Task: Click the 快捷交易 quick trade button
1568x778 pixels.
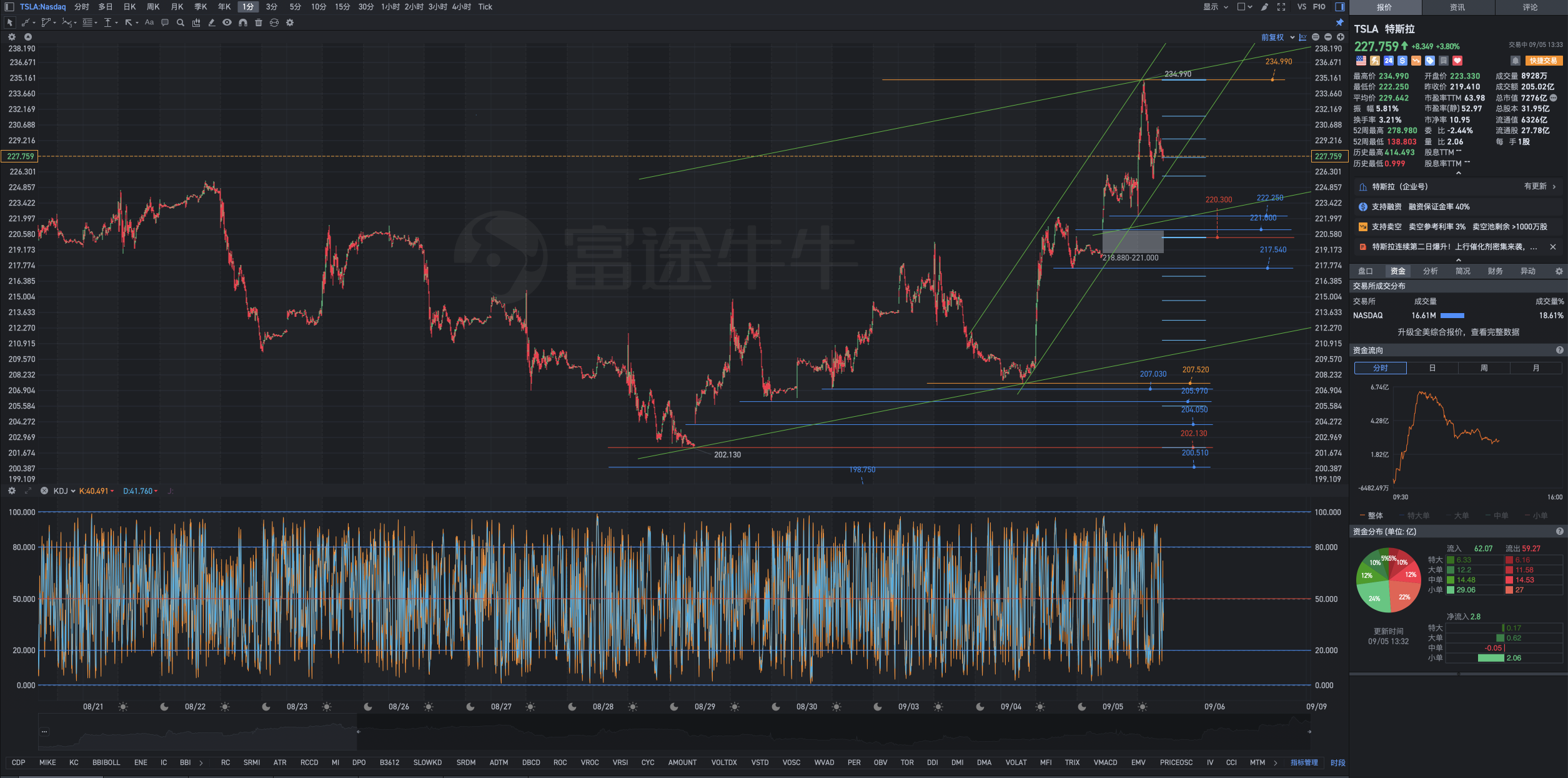Action: coord(1543,61)
